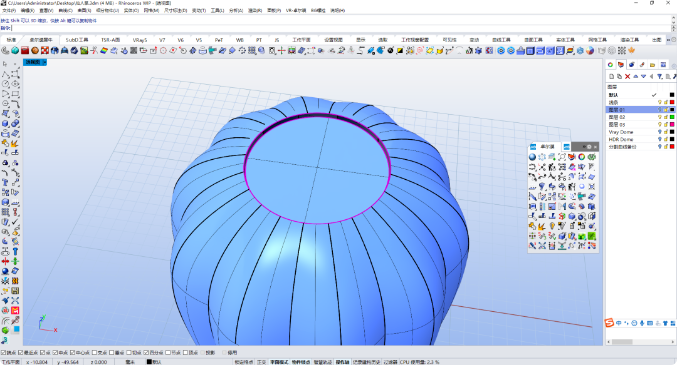Select the 图层 05 layer row

[x=640, y=125]
